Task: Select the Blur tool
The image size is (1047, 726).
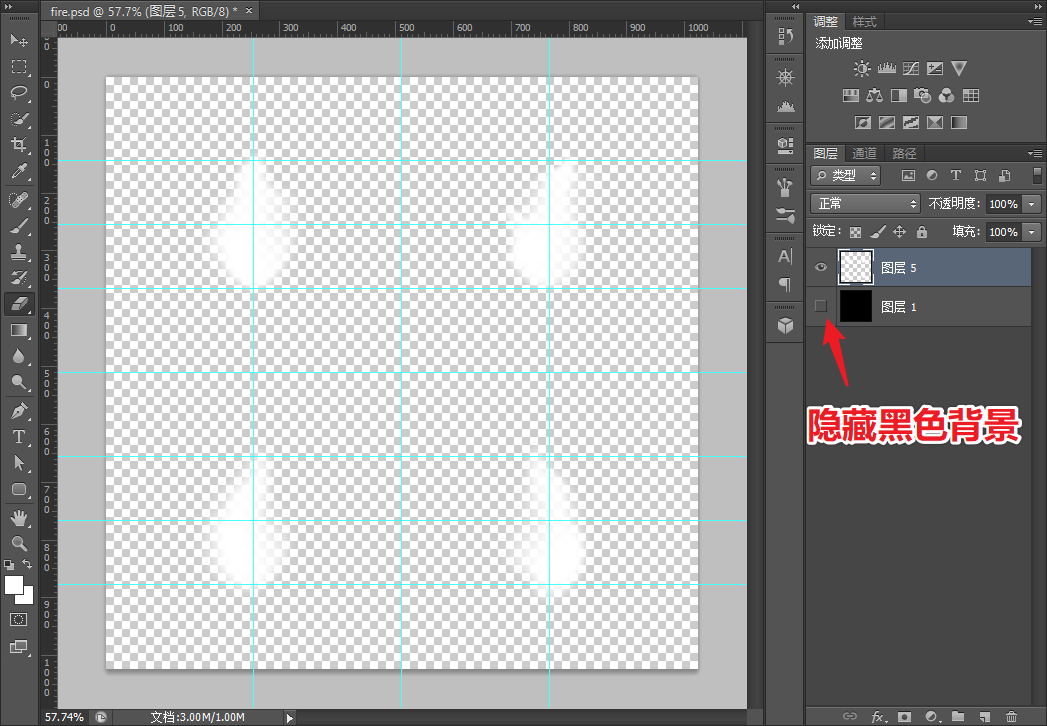Action: (19, 357)
